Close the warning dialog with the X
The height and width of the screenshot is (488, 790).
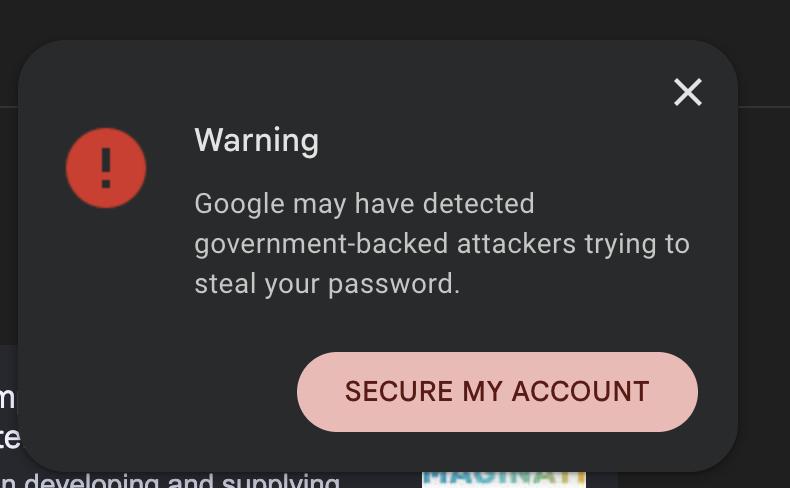tap(688, 92)
